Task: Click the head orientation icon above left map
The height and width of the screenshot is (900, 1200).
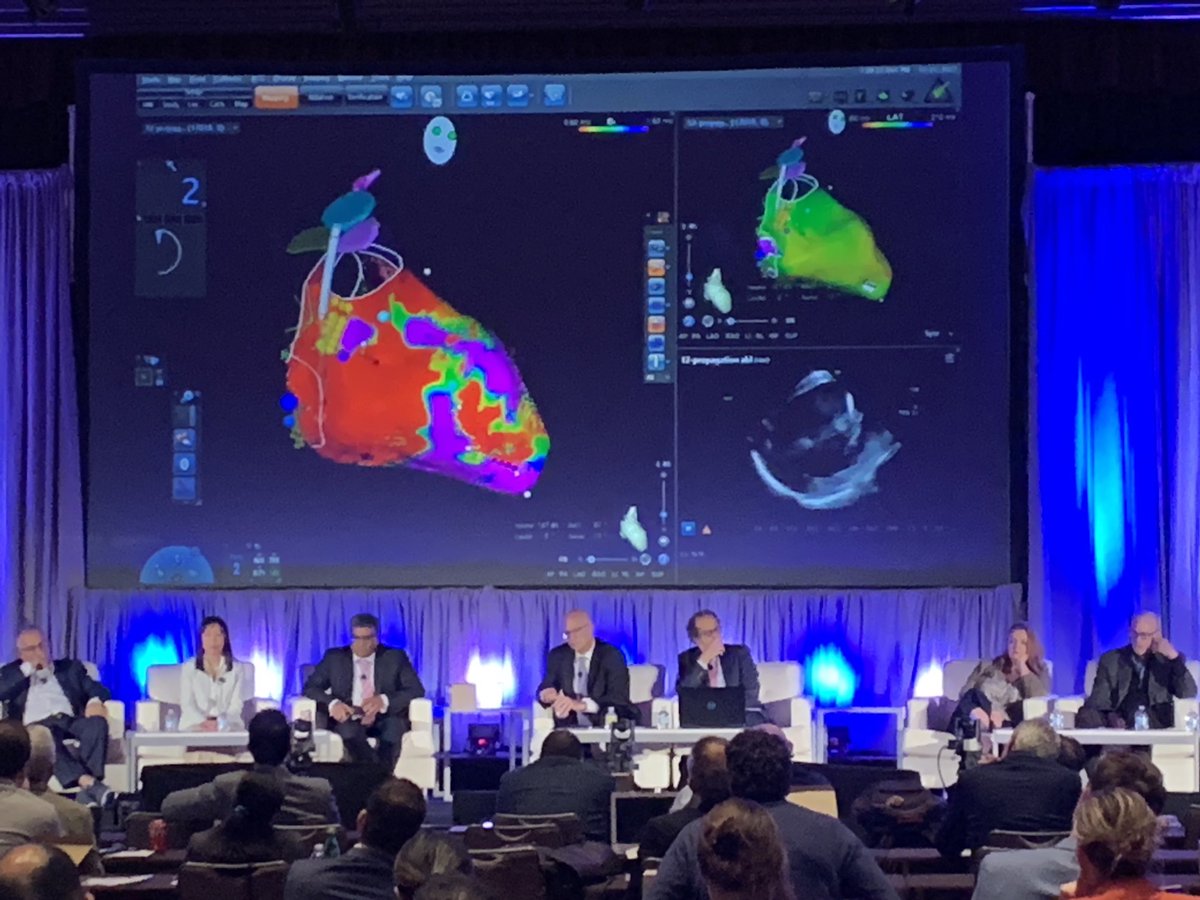Action: coord(440,140)
